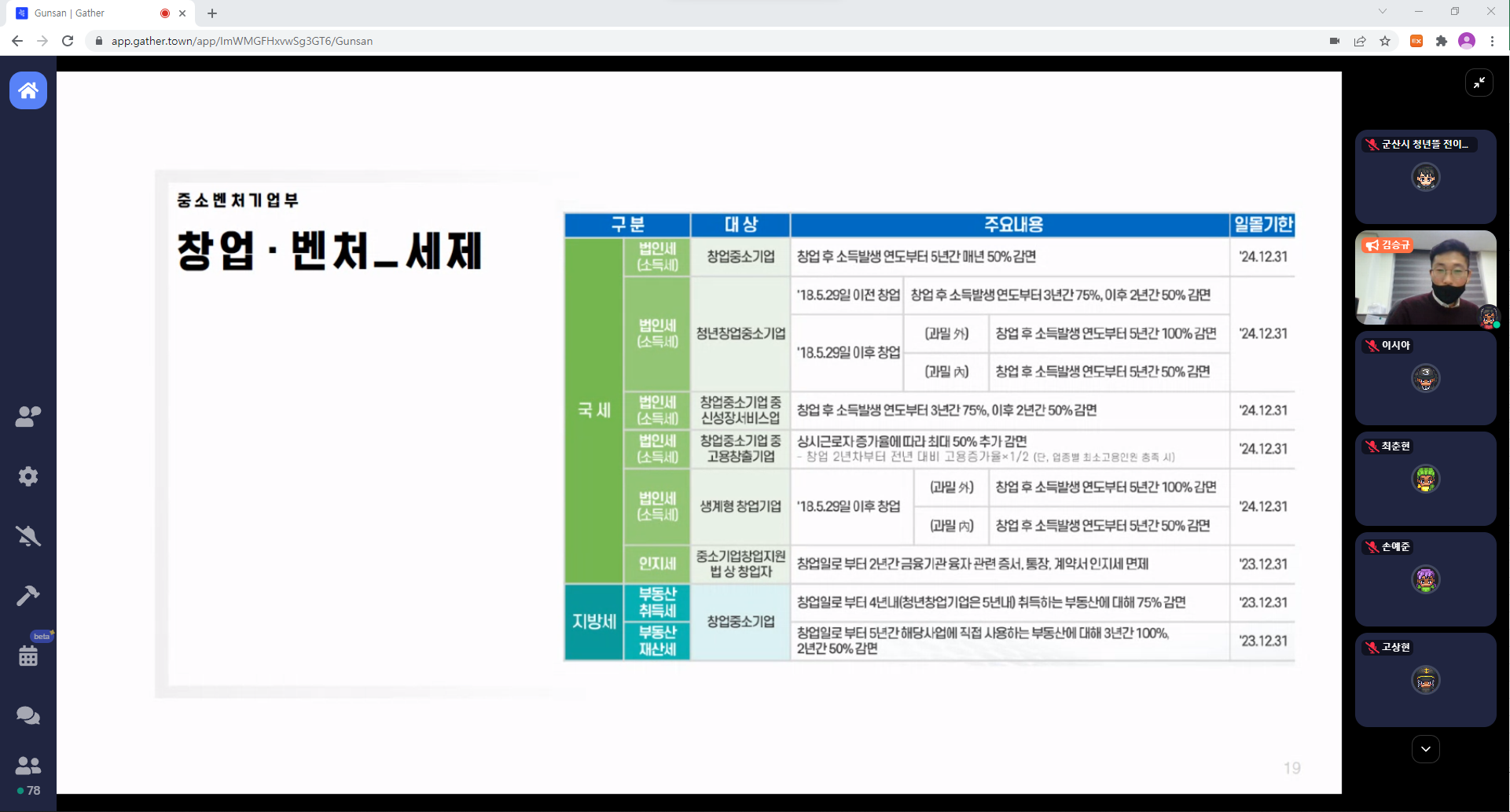Open a new browser tab
This screenshot has width=1510, height=812.
click(212, 13)
